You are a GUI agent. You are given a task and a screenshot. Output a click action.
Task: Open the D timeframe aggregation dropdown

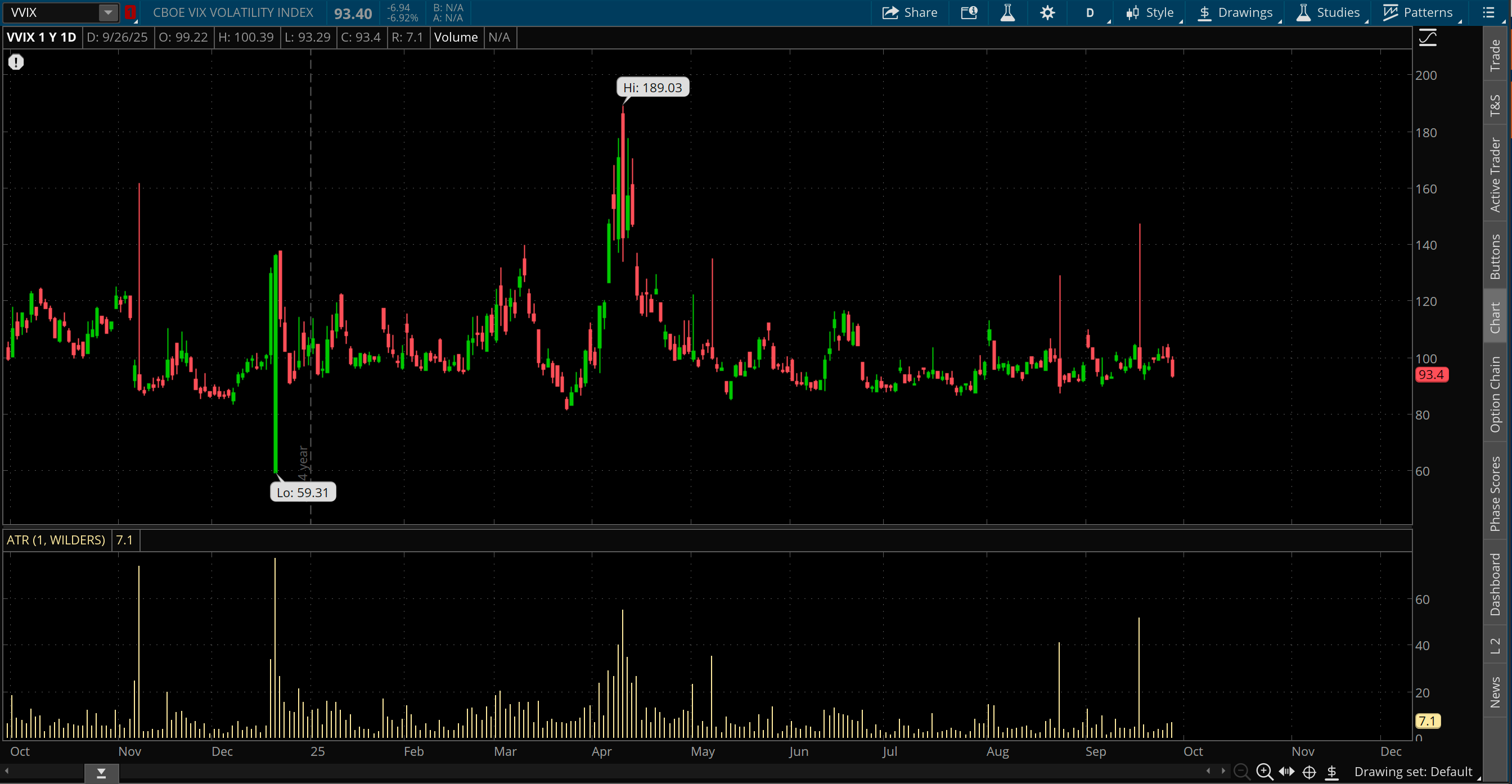[x=1090, y=12]
